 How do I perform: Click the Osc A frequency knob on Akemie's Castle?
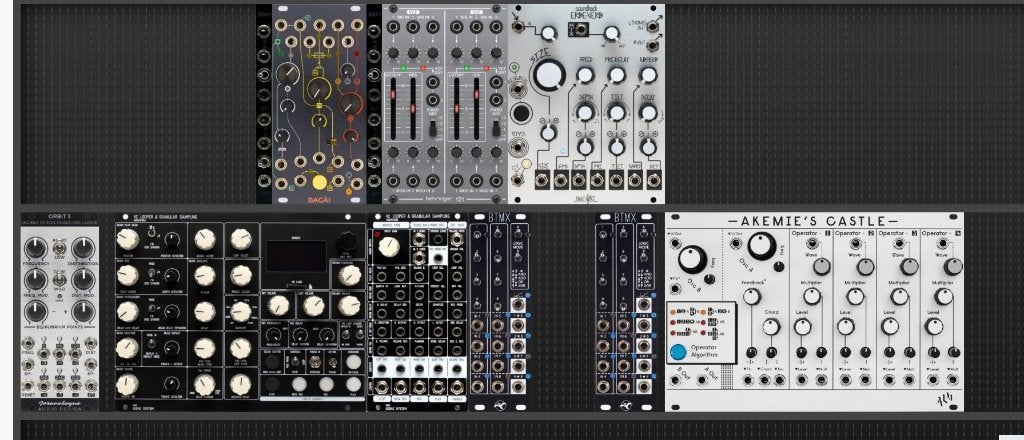pyautogui.click(x=760, y=245)
